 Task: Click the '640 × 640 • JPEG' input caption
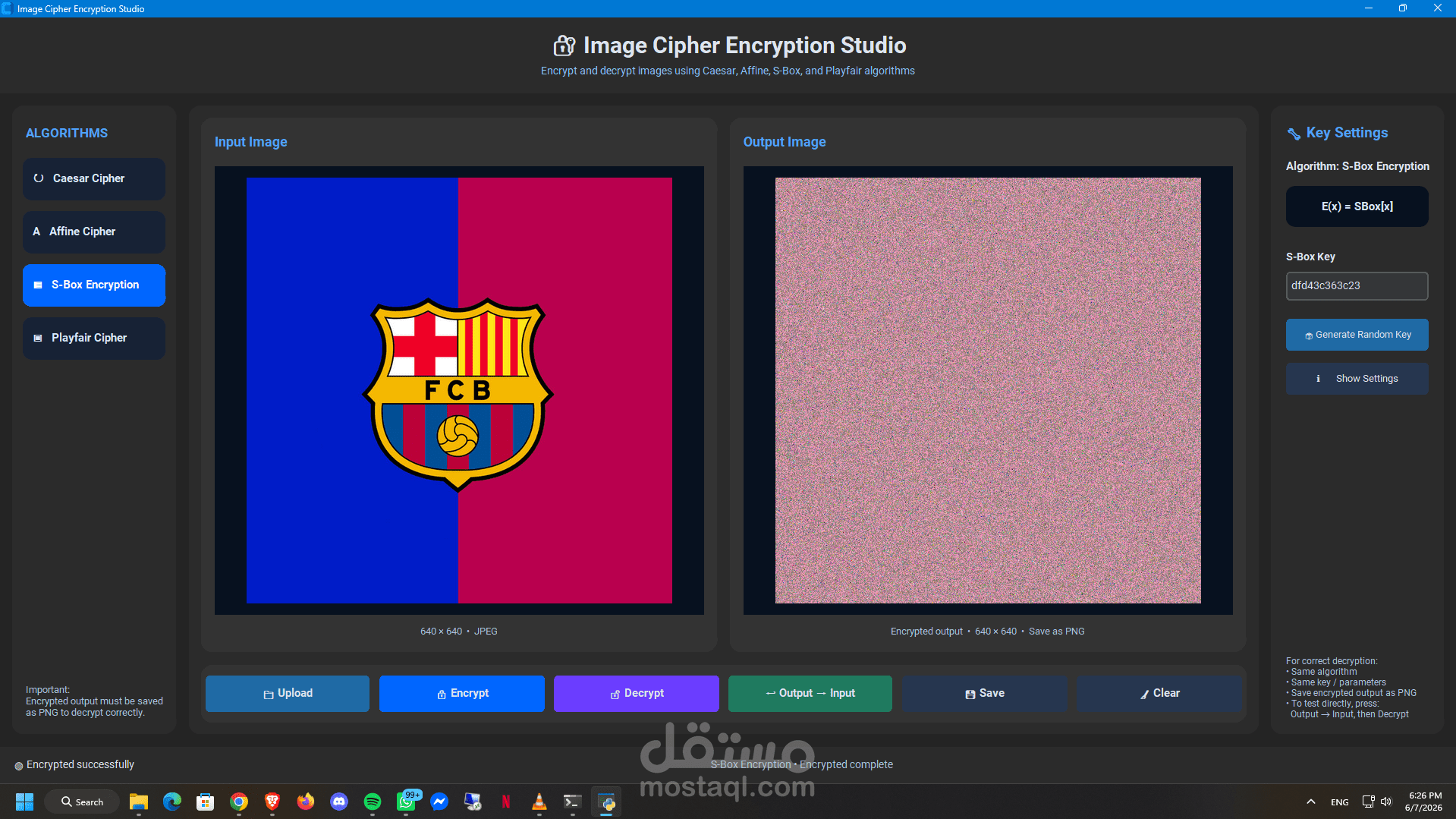click(x=459, y=632)
